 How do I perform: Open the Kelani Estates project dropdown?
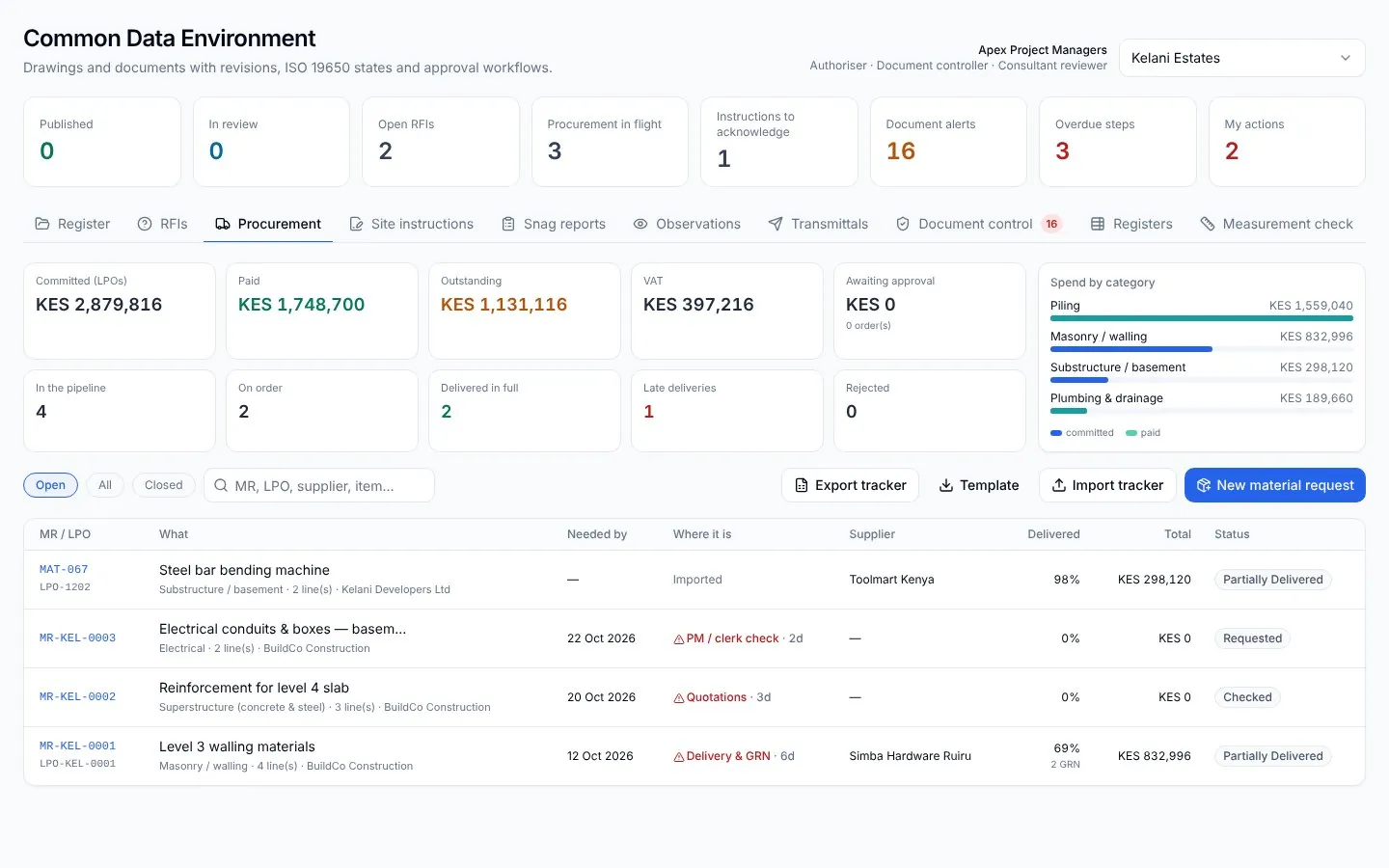[1242, 58]
